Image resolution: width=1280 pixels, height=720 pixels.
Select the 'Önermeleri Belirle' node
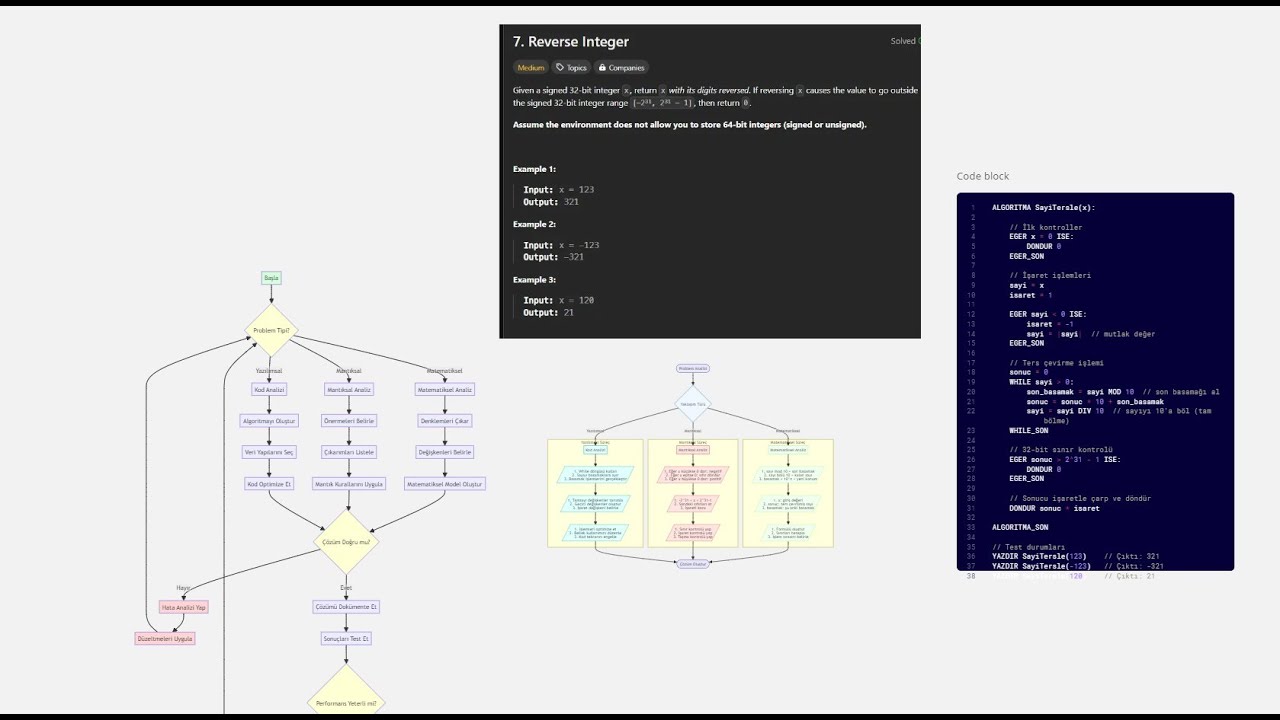click(x=349, y=422)
